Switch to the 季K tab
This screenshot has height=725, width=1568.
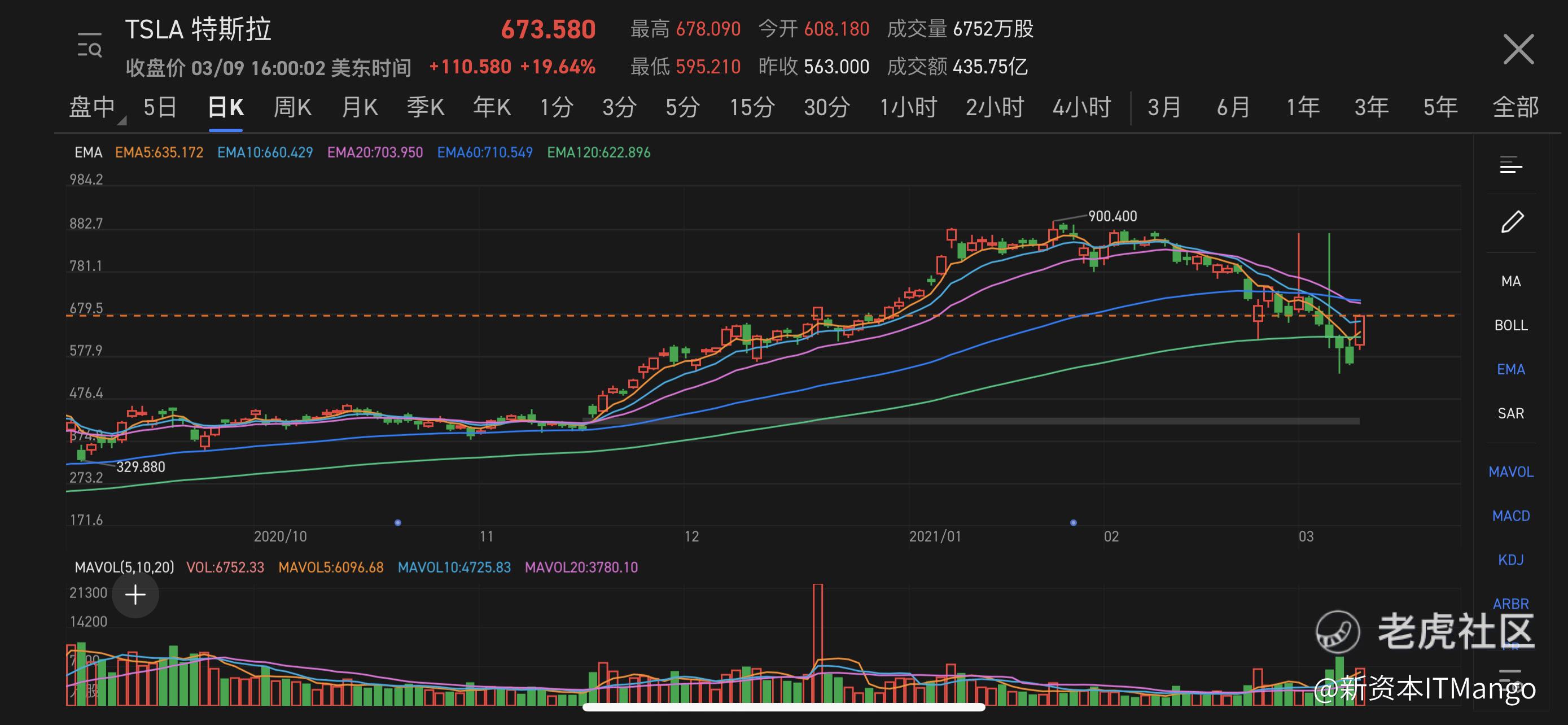coord(426,108)
